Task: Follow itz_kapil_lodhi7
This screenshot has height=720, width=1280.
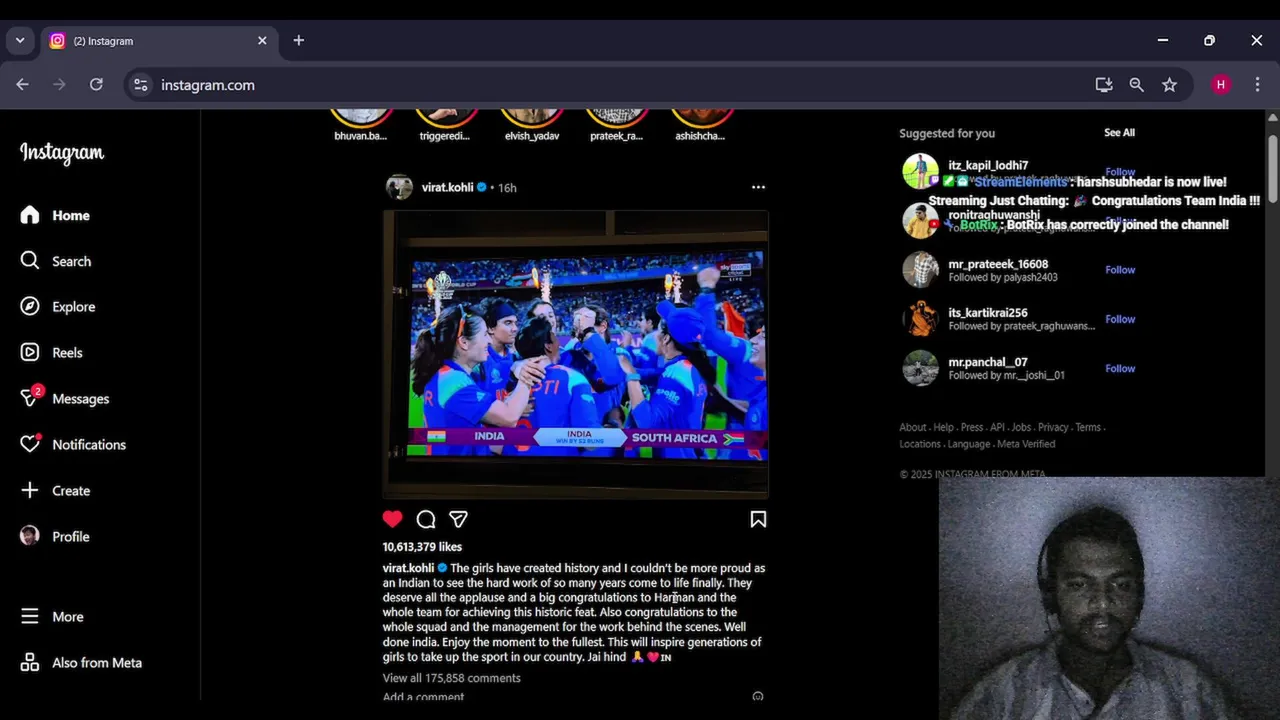Action: [1120, 172]
